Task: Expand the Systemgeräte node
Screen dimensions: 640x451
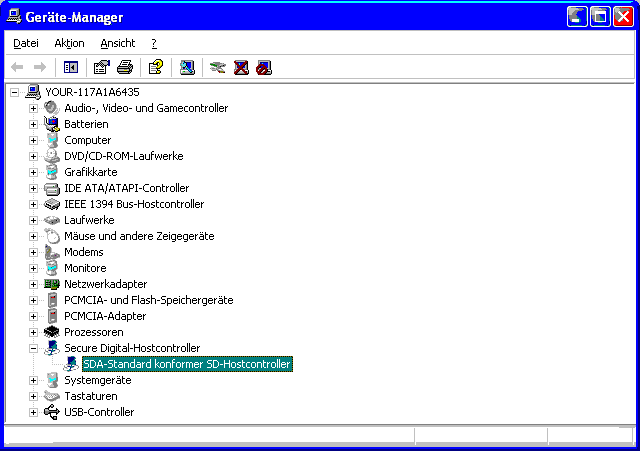Action: [x=33, y=380]
